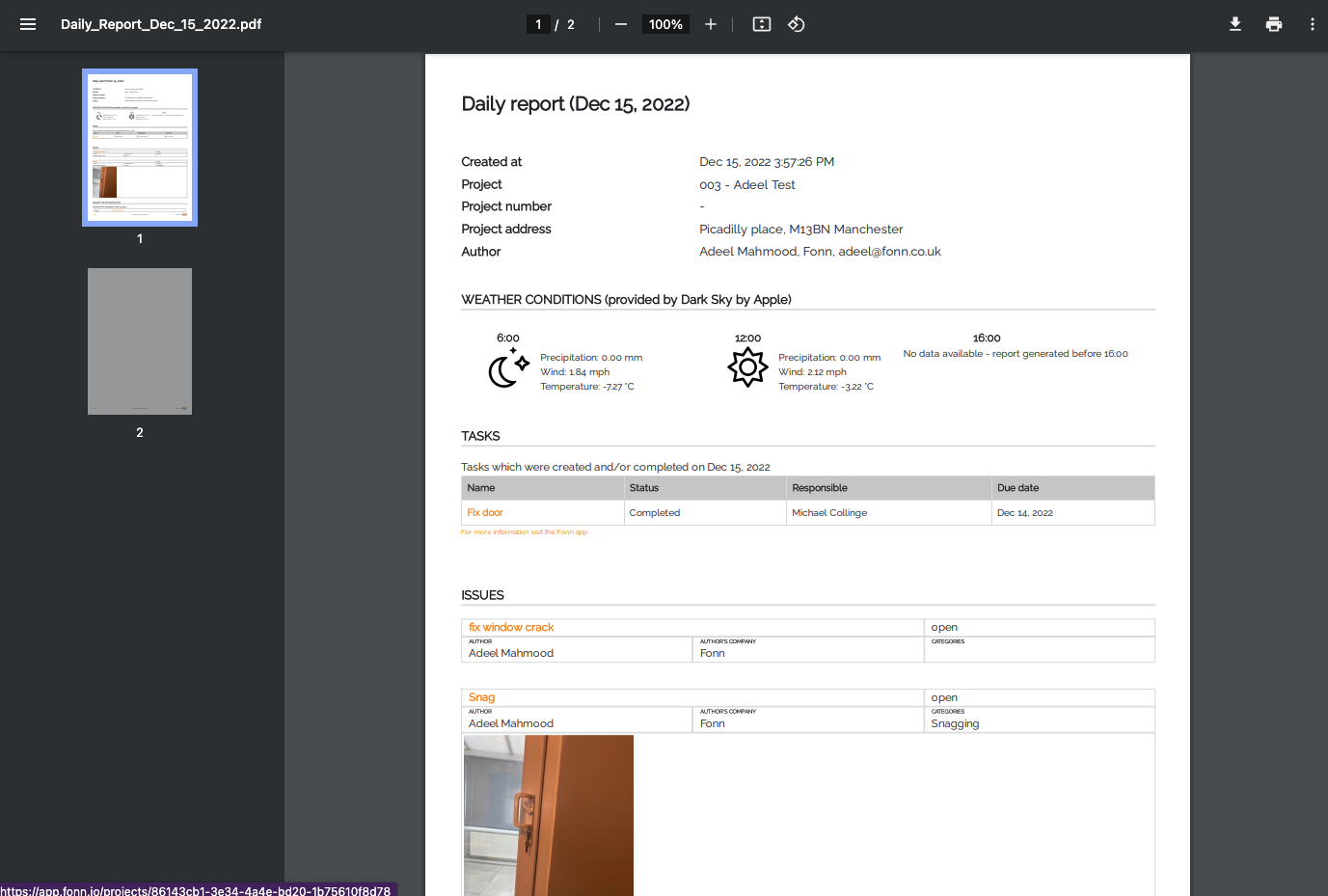The width and height of the screenshot is (1328, 896).
Task: Click 'For more information visit the Fonn app'
Action: click(x=524, y=532)
